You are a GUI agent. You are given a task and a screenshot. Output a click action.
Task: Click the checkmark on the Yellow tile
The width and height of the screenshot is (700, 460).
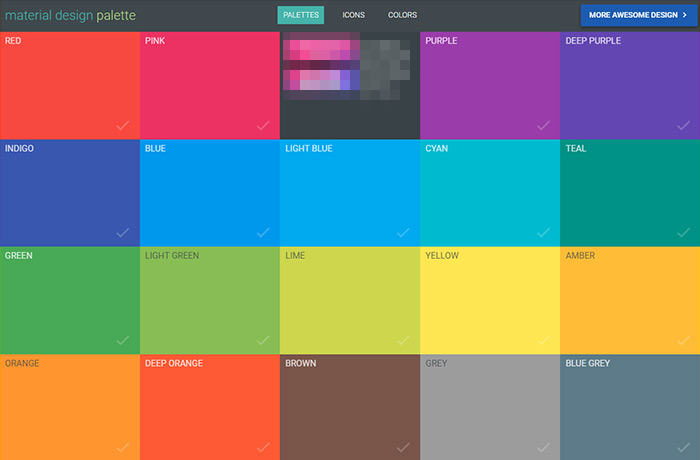[543, 340]
